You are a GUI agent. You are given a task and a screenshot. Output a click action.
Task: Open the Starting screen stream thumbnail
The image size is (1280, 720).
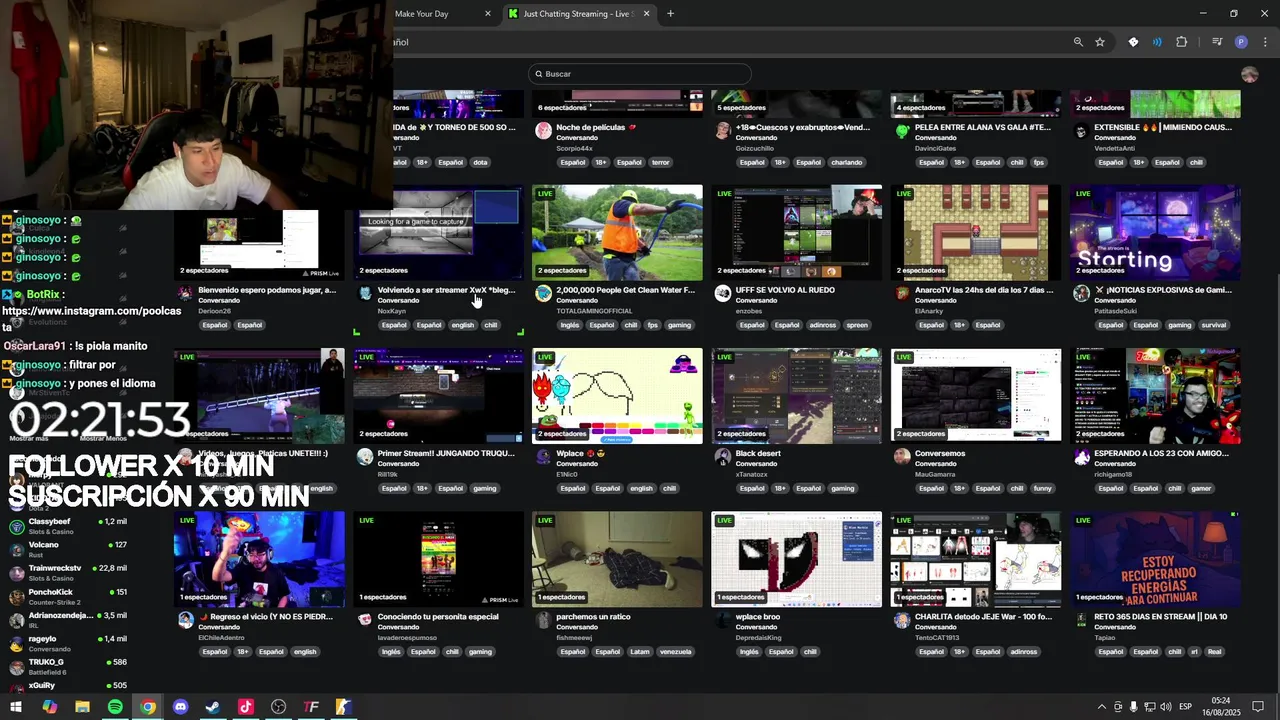(x=1155, y=232)
